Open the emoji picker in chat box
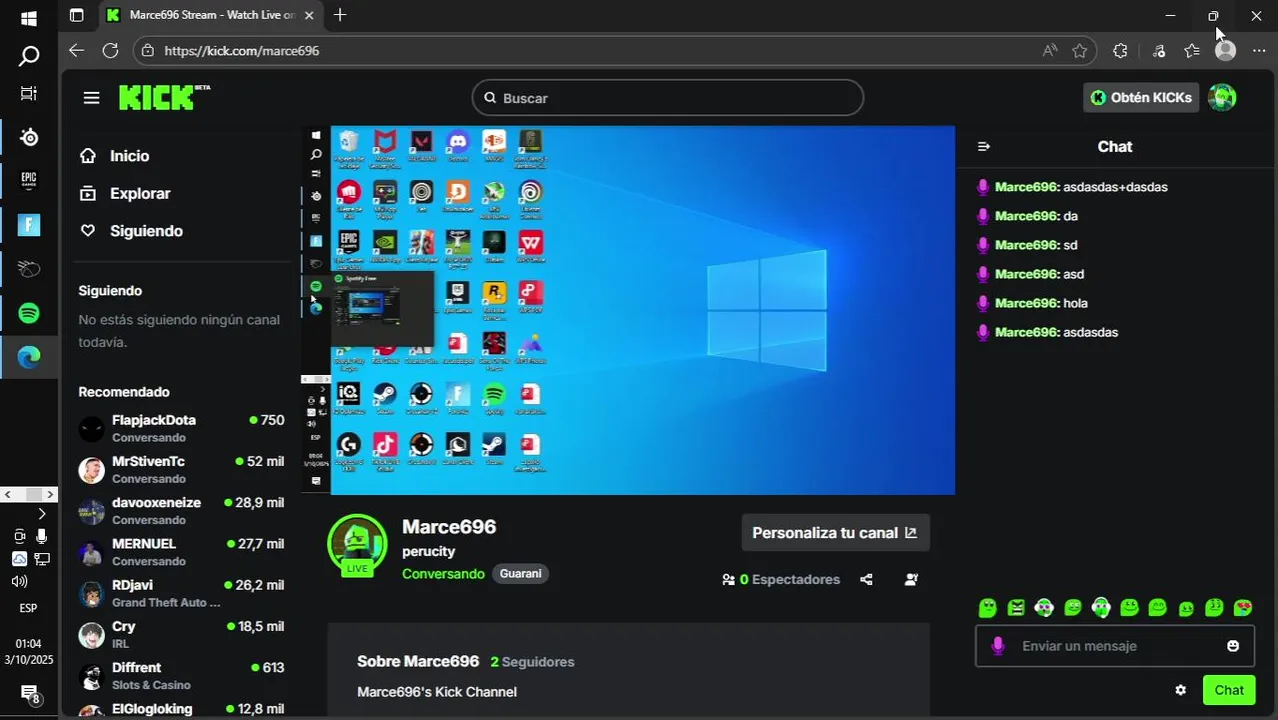 (1233, 646)
